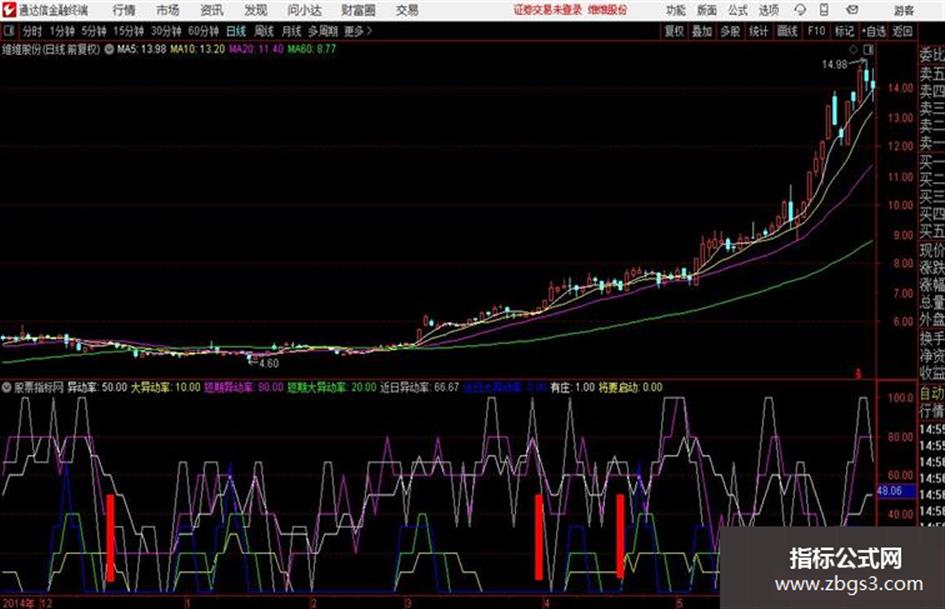Click the 14.98 high price annotation
945x609 pixels.
coord(834,64)
